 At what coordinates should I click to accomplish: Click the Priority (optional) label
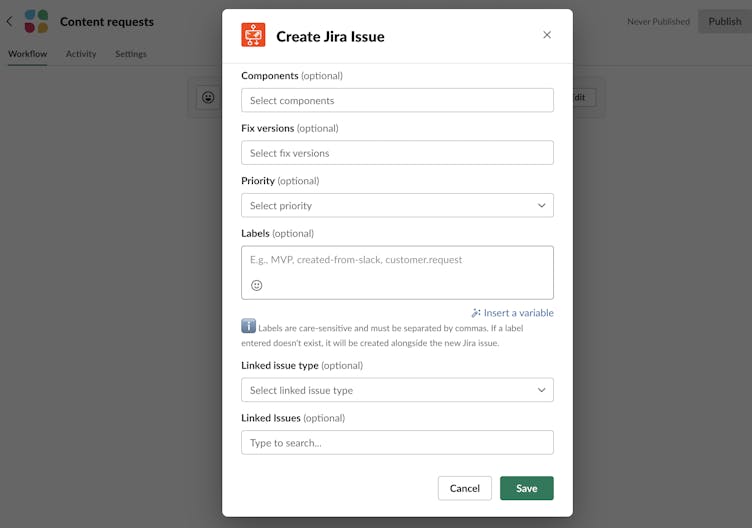pos(280,181)
